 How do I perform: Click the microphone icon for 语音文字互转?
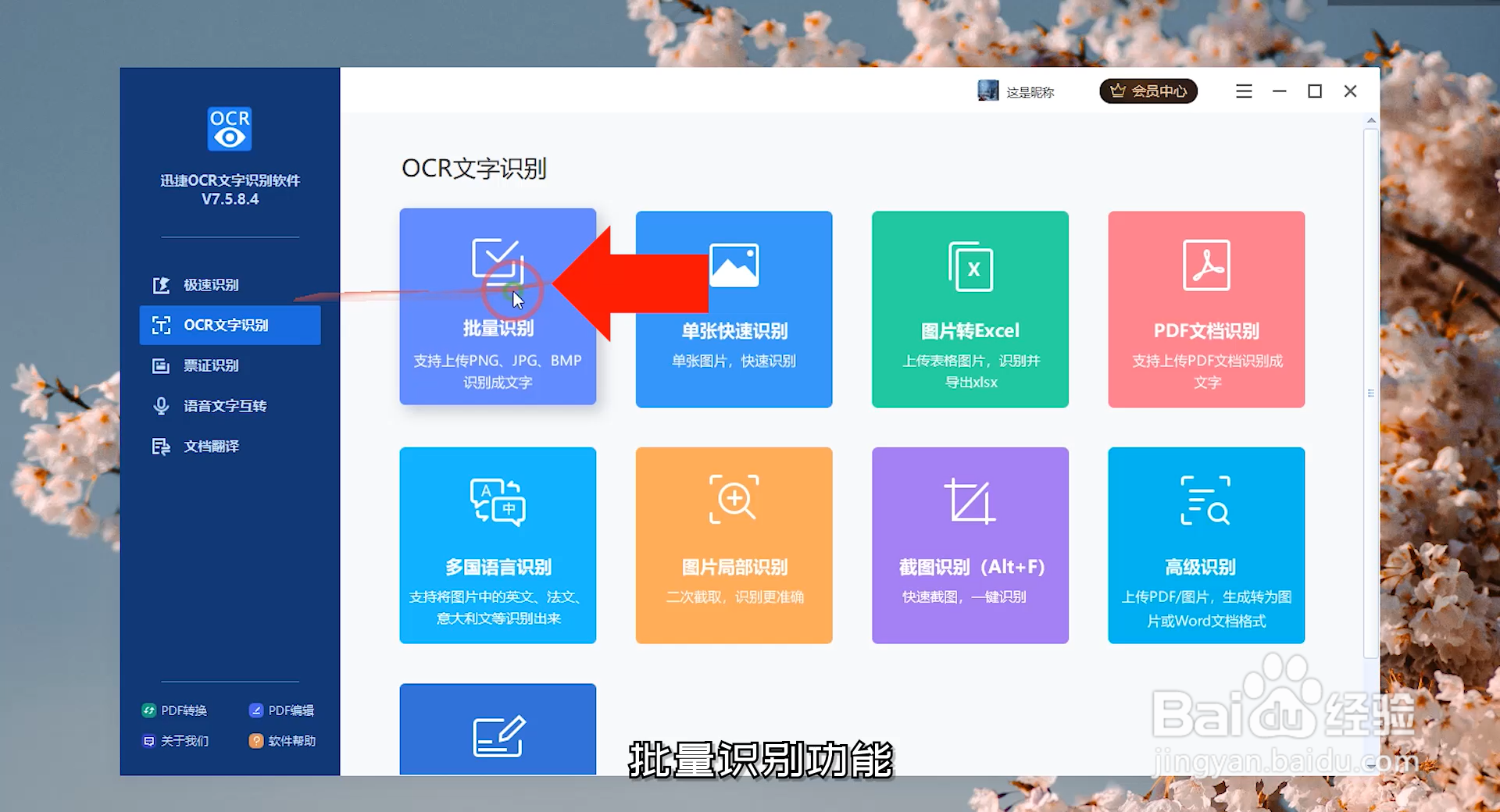pos(161,406)
